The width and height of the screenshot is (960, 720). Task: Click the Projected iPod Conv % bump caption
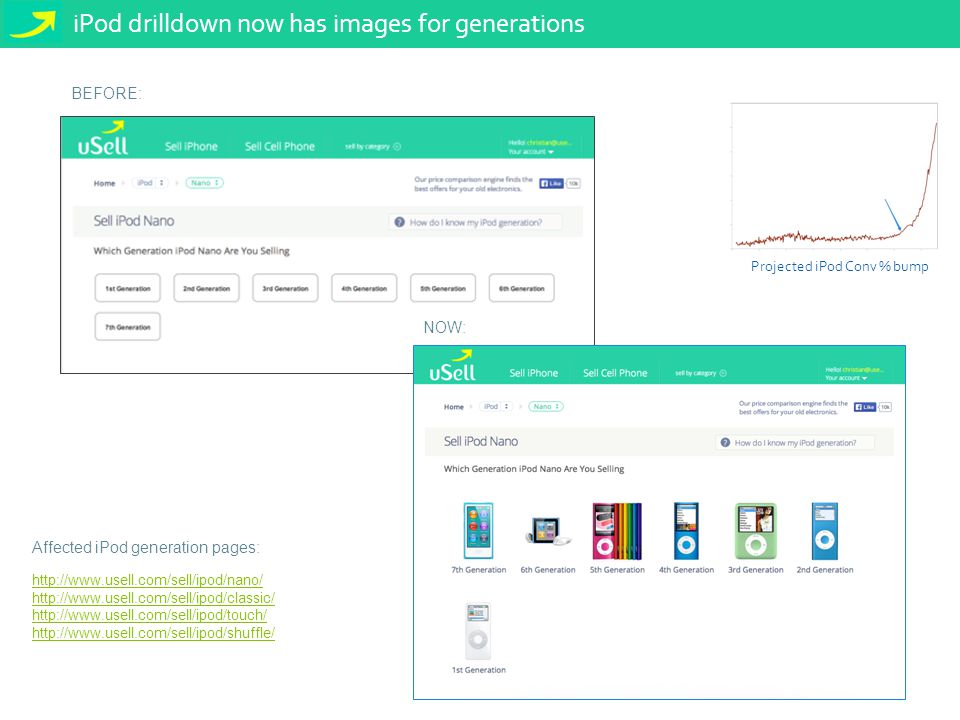pyautogui.click(x=839, y=266)
